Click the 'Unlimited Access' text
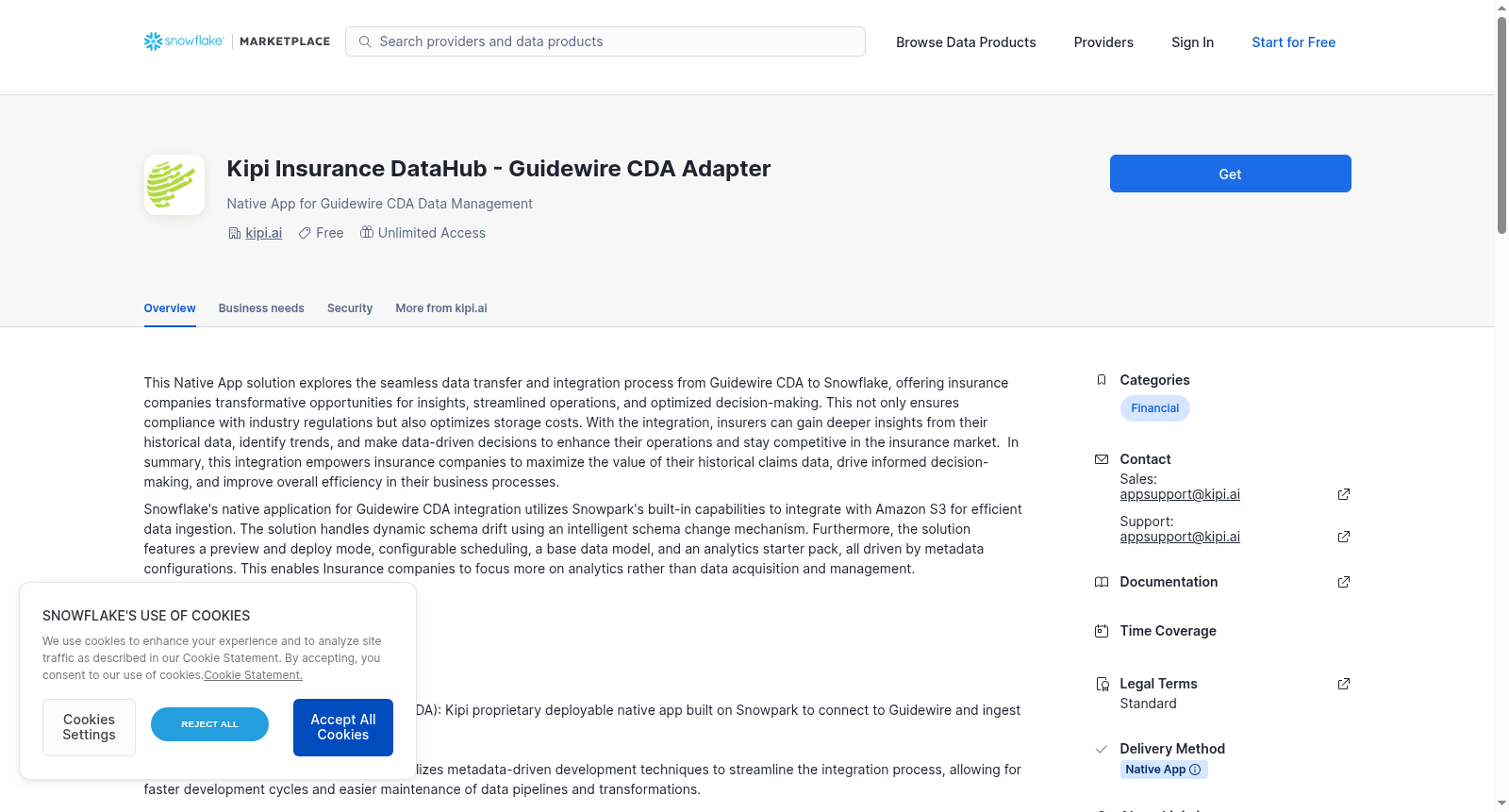This screenshot has width=1509, height=812. [x=432, y=233]
